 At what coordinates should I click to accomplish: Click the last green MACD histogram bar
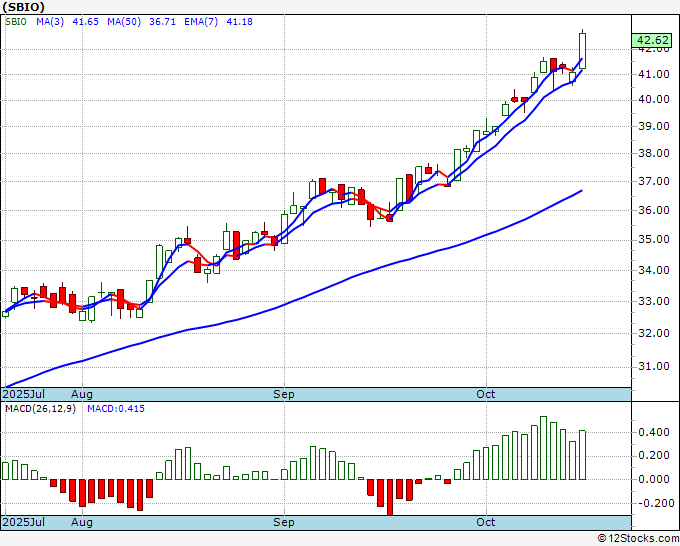(582, 455)
